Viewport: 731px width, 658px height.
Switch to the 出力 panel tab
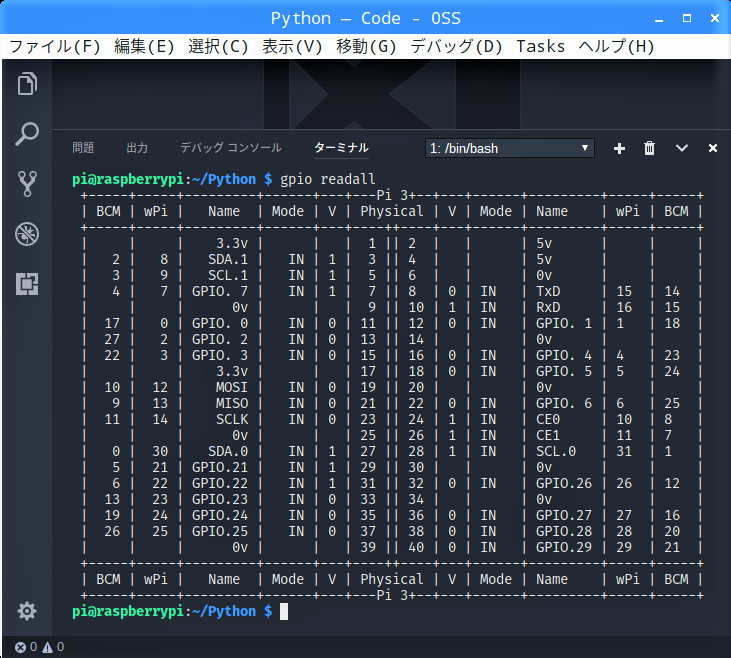click(137, 148)
